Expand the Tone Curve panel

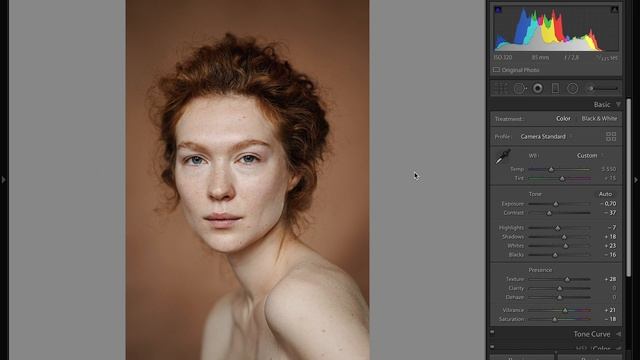tap(618, 334)
